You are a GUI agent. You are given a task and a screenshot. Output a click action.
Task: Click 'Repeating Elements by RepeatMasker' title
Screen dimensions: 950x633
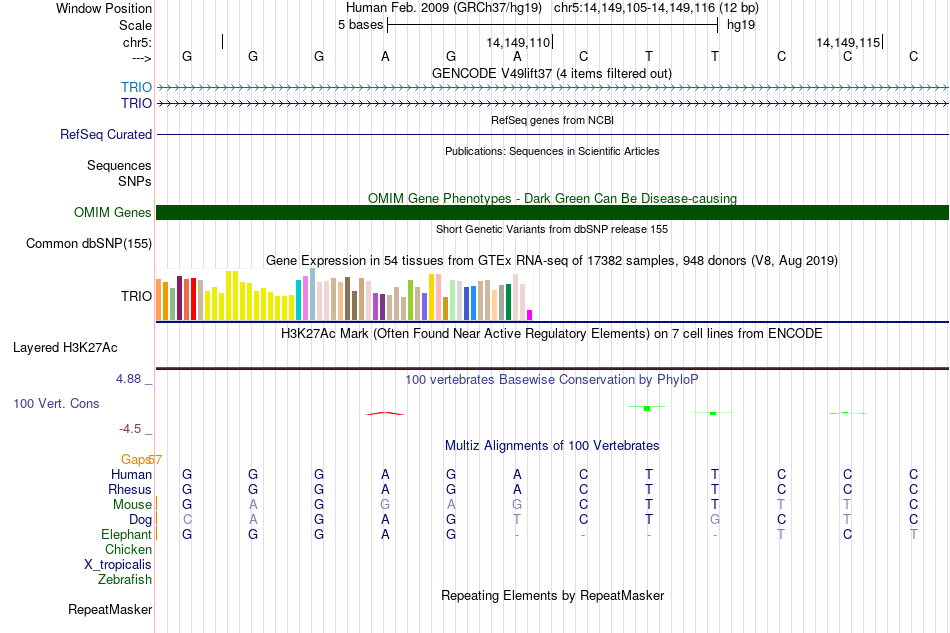tap(552, 595)
